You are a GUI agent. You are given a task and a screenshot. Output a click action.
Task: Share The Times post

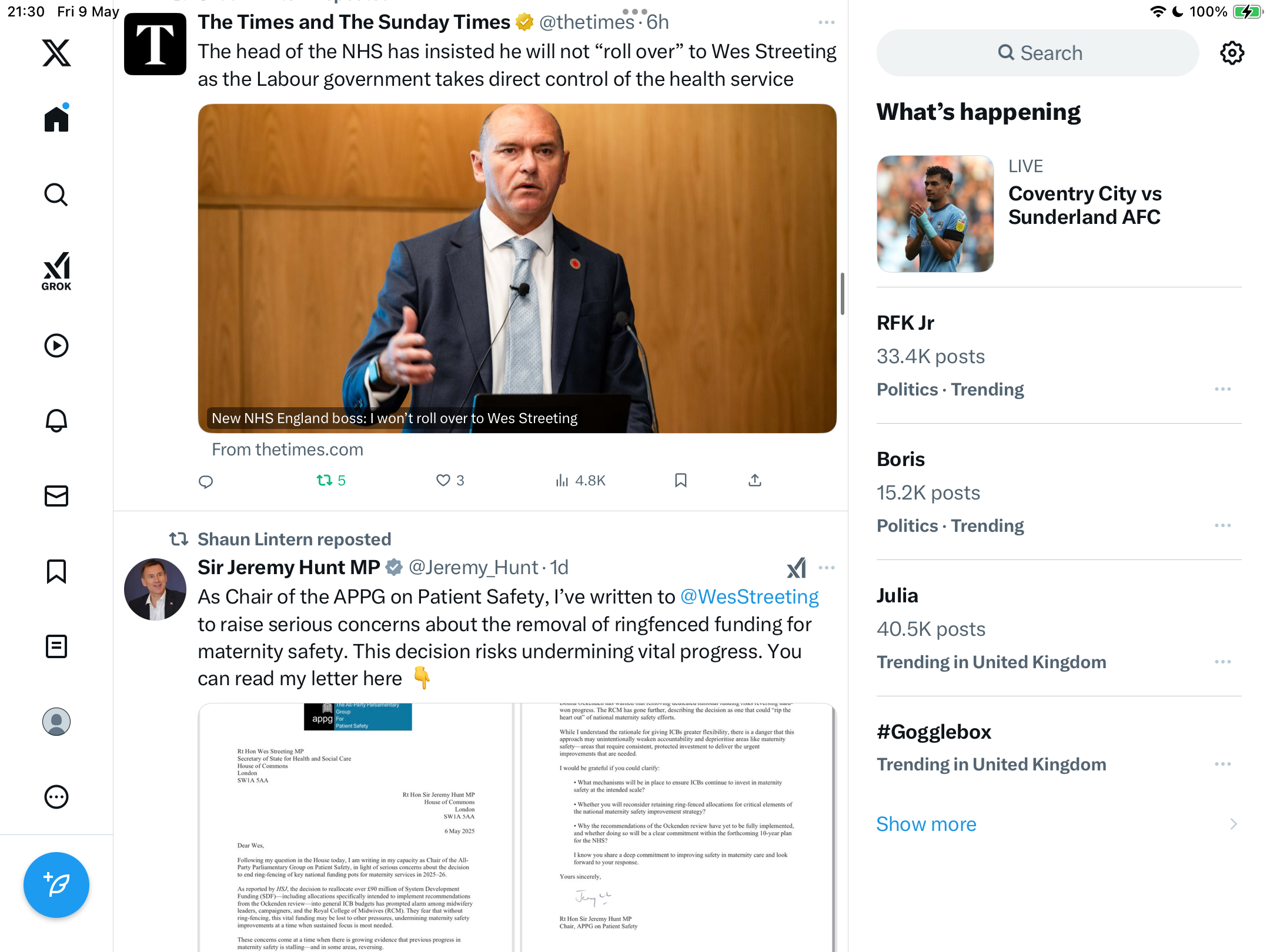tap(755, 480)
